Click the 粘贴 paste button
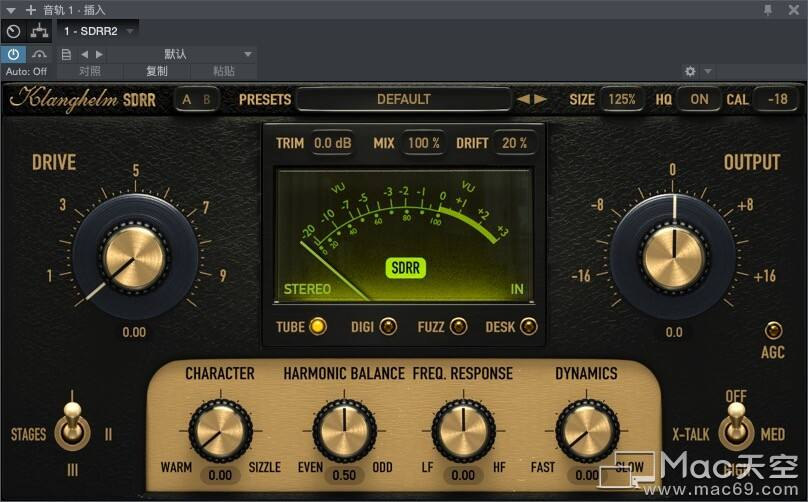The width and height of the screenshot is (808, 502). tap(224, 71)
